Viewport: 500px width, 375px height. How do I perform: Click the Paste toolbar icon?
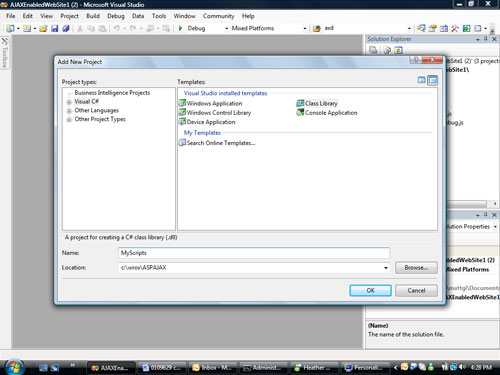click(102, 28)
